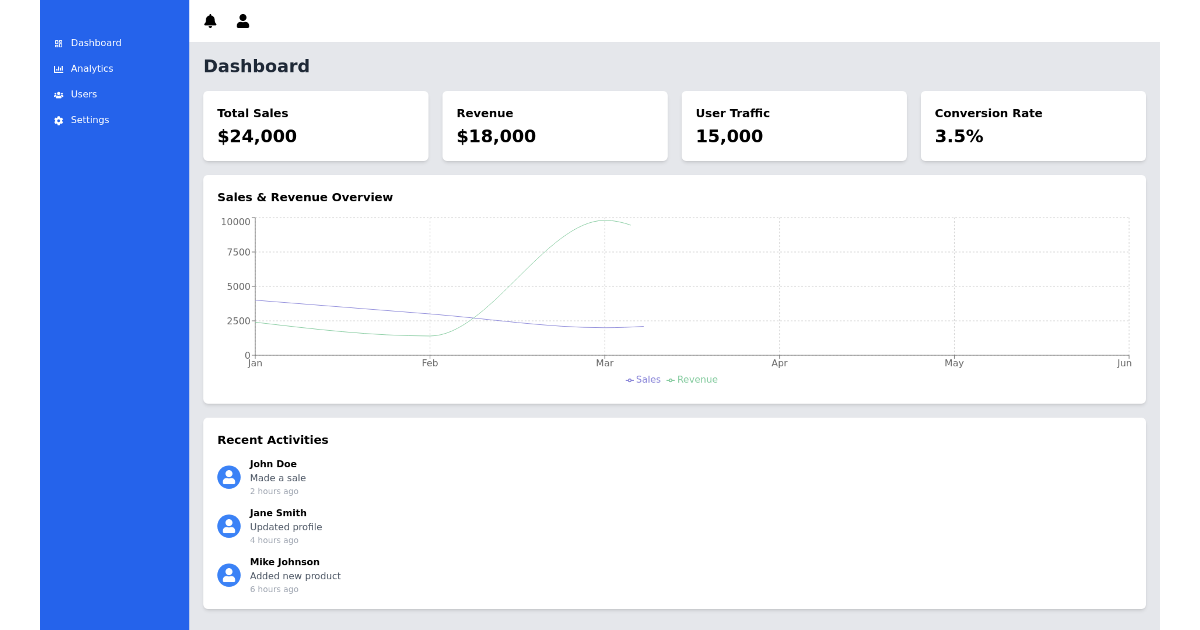
Task: Click the Users group icon in sidebar
Action: [58, 95]
